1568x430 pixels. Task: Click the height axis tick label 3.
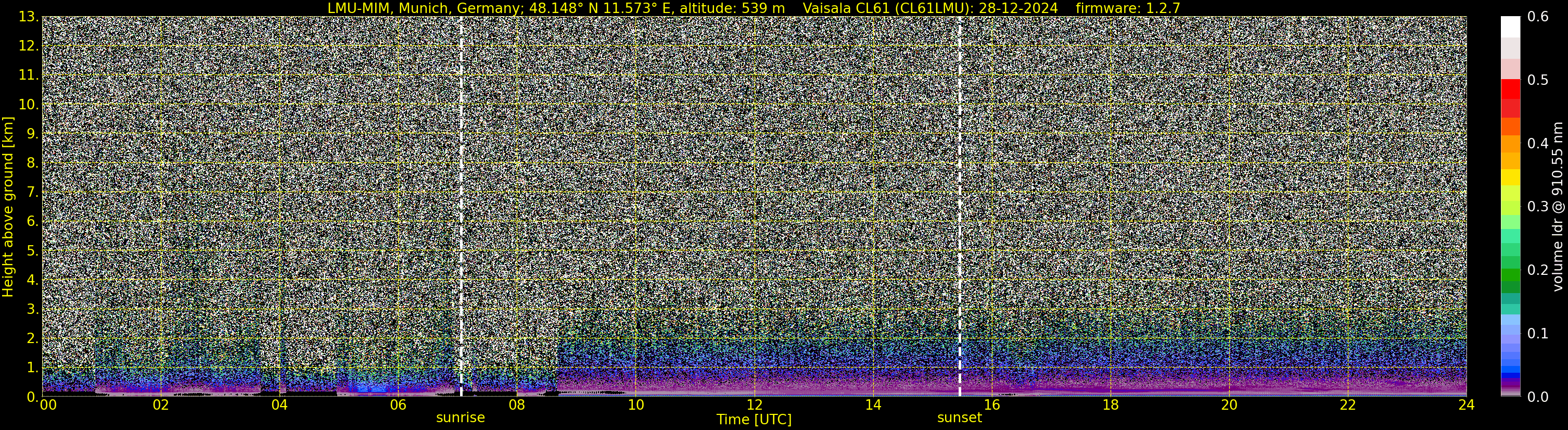pos(33,309)
